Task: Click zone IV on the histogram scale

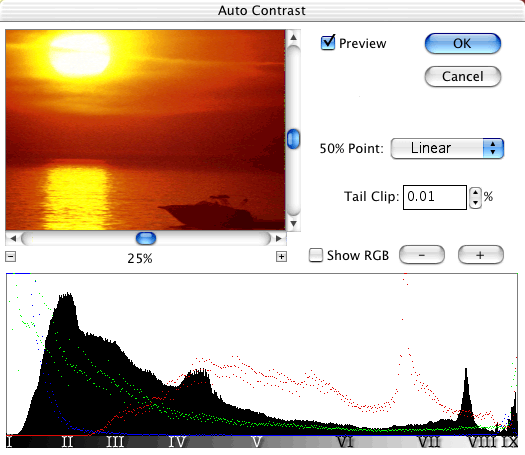Action: click(x=177, y=442)
